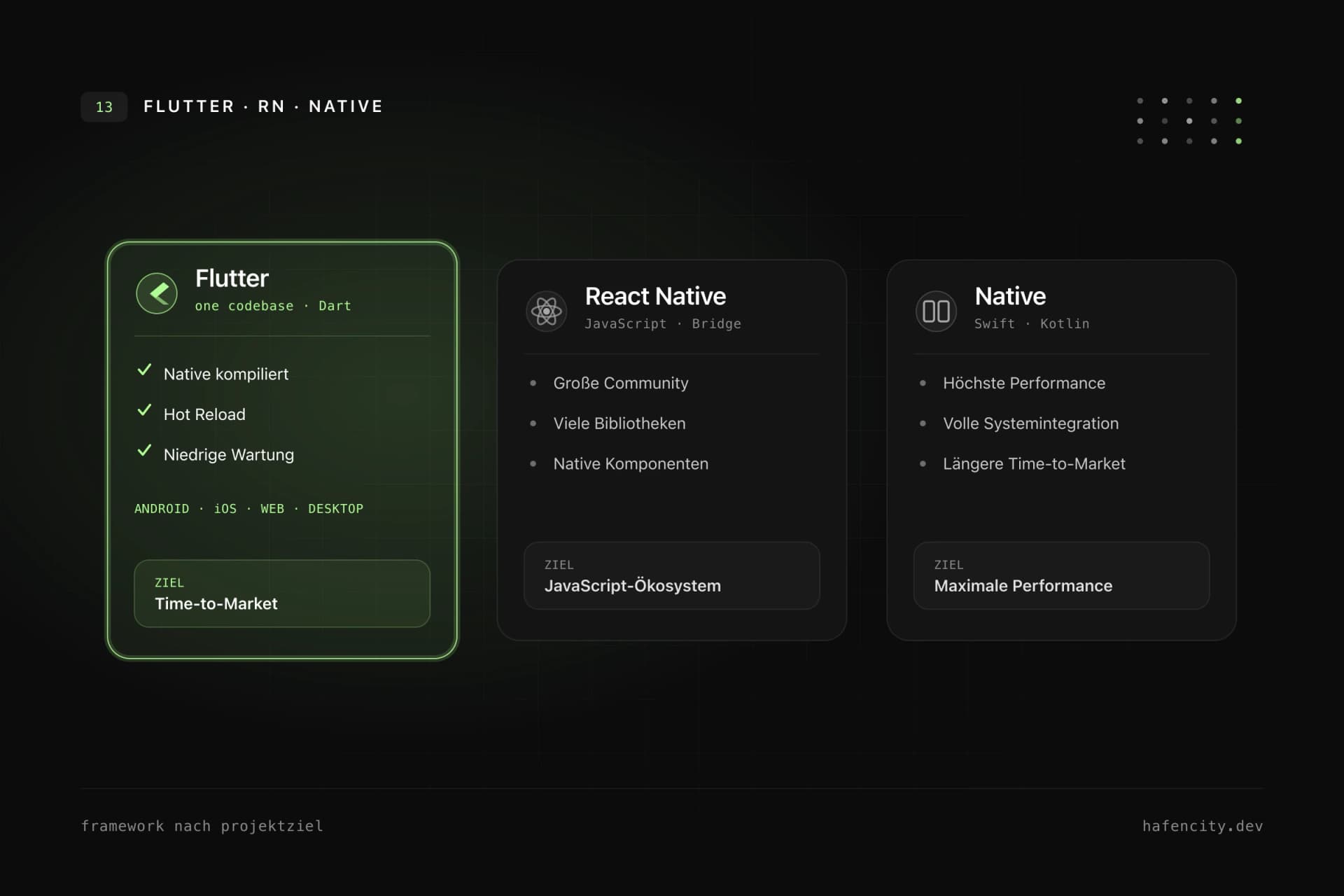Open the hafencity.dev link
The height and width of the screenshot is (896, 1344).
[1203, 826]
